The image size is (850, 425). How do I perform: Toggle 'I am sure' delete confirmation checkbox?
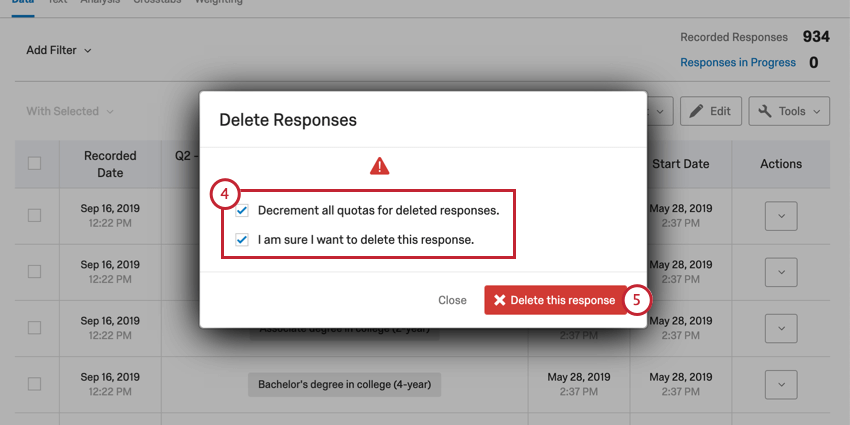[x=242, y=240]
